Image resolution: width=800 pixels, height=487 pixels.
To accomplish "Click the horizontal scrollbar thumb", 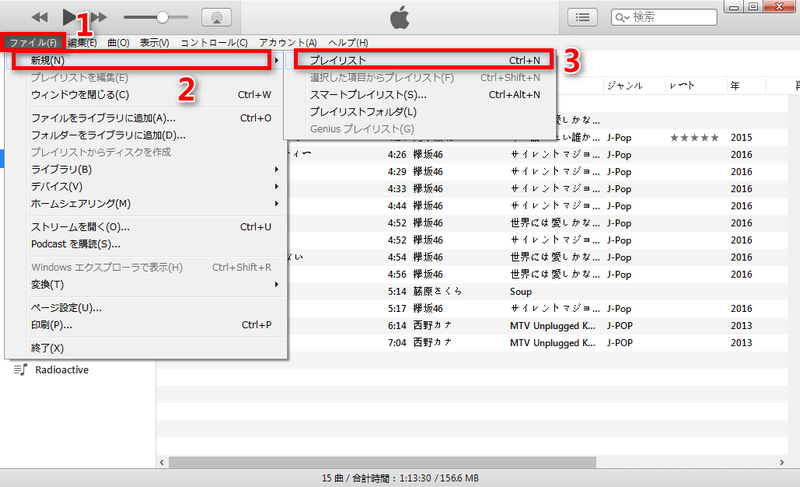I will [382, 463].
